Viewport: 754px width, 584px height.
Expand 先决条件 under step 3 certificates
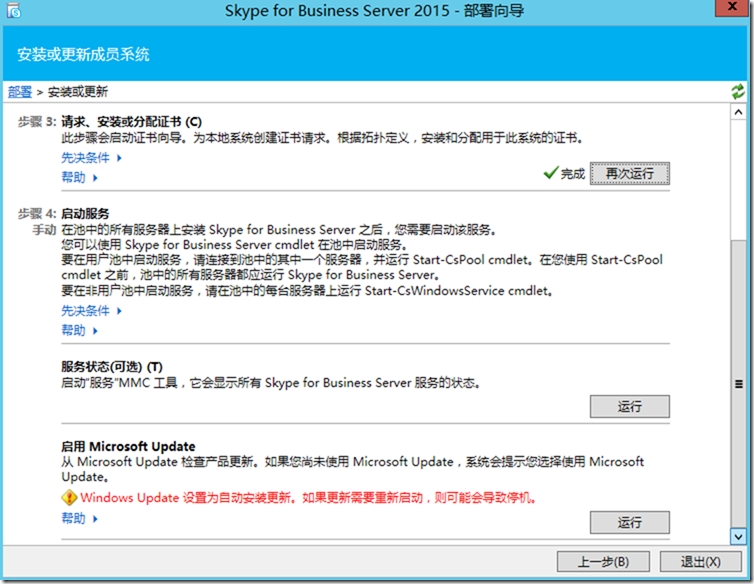tap(91, 158)
